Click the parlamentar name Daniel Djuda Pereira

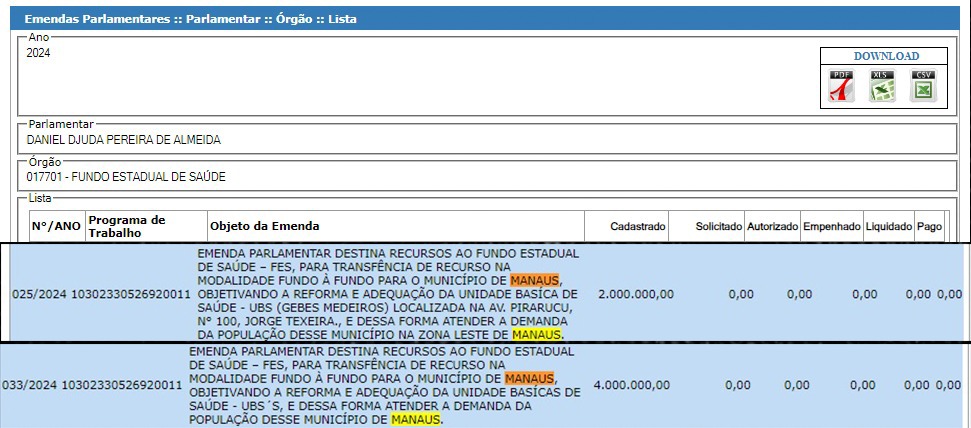pos(123,140)
